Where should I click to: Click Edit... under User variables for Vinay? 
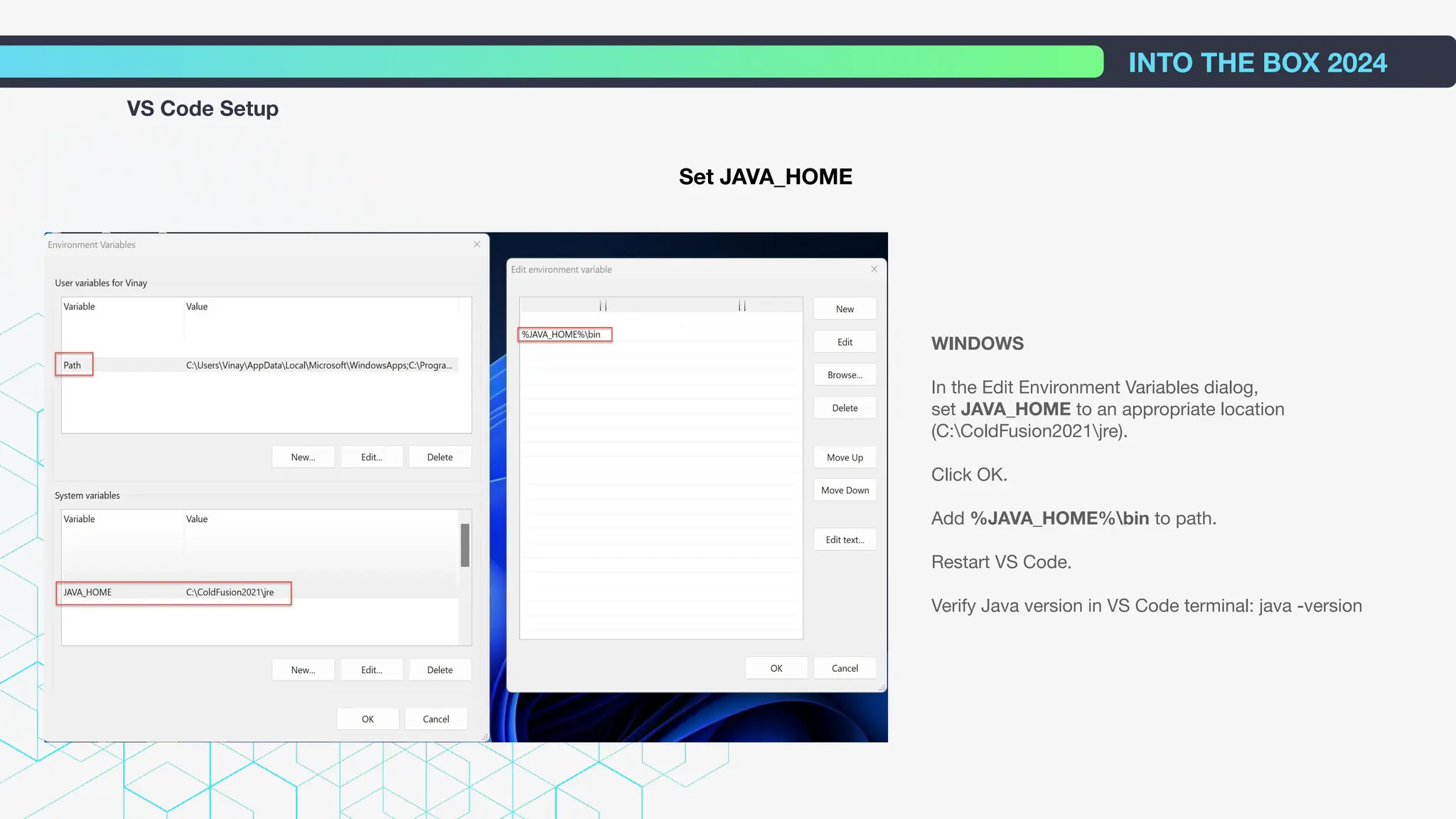point(371,457)
